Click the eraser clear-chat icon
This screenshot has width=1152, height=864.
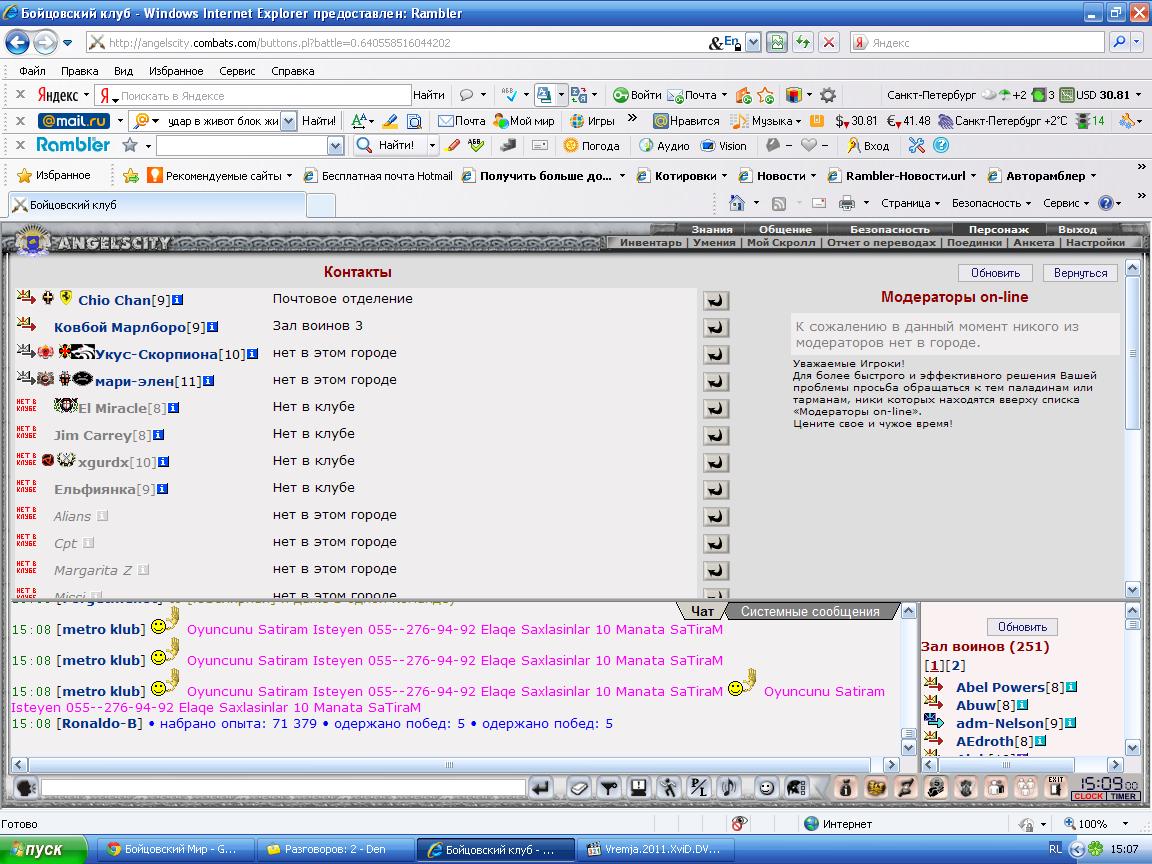click(x=579, y=788)
